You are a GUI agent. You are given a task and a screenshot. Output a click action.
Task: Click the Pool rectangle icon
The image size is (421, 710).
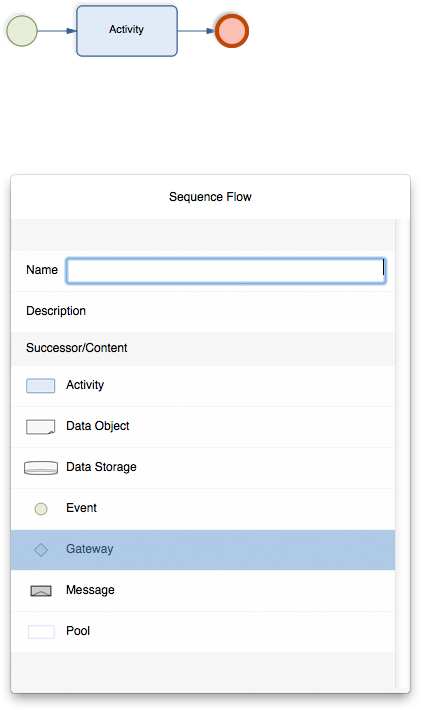41,632
